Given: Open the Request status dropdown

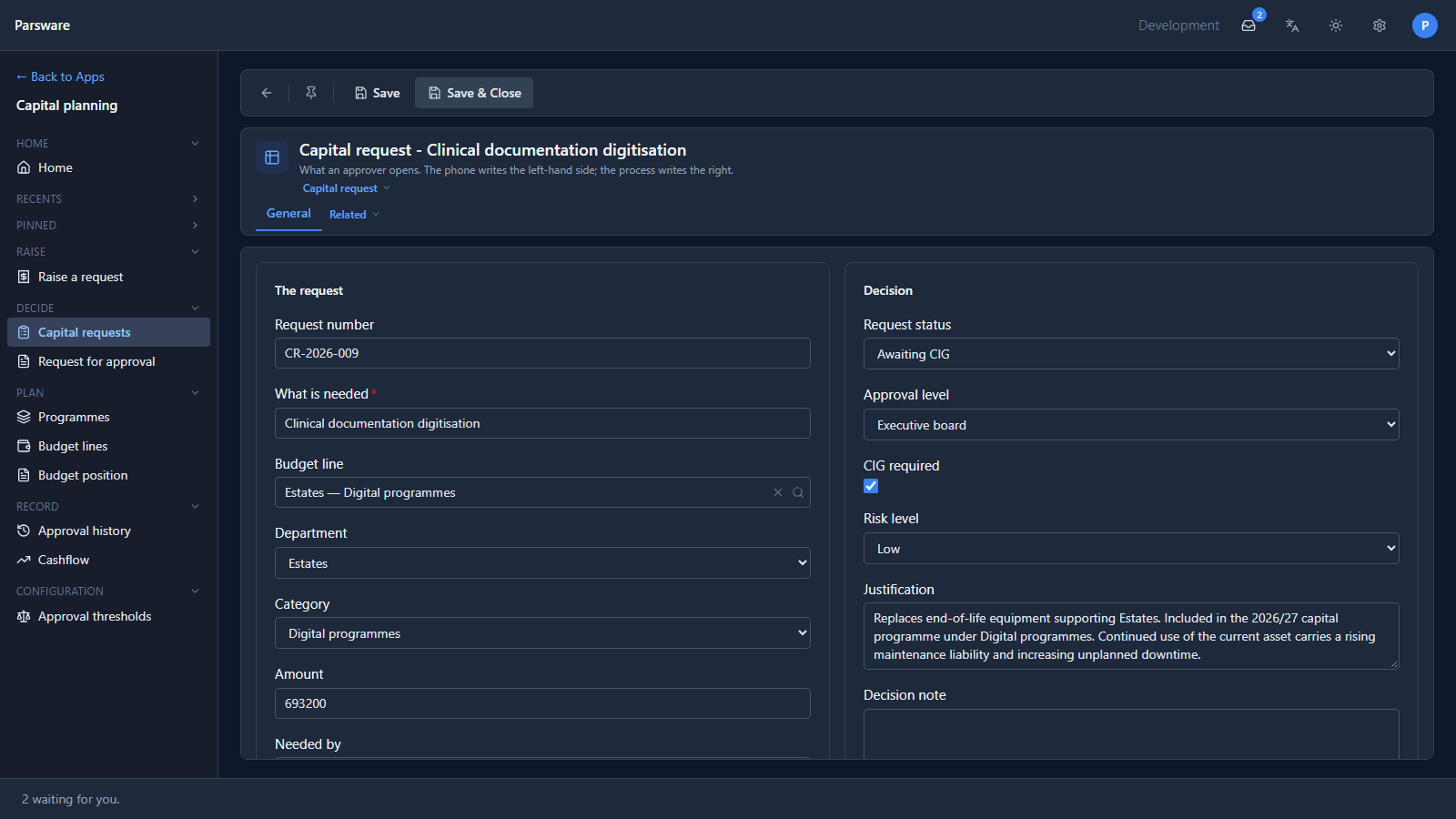Looking at the screenshot, I should 1131,354.
